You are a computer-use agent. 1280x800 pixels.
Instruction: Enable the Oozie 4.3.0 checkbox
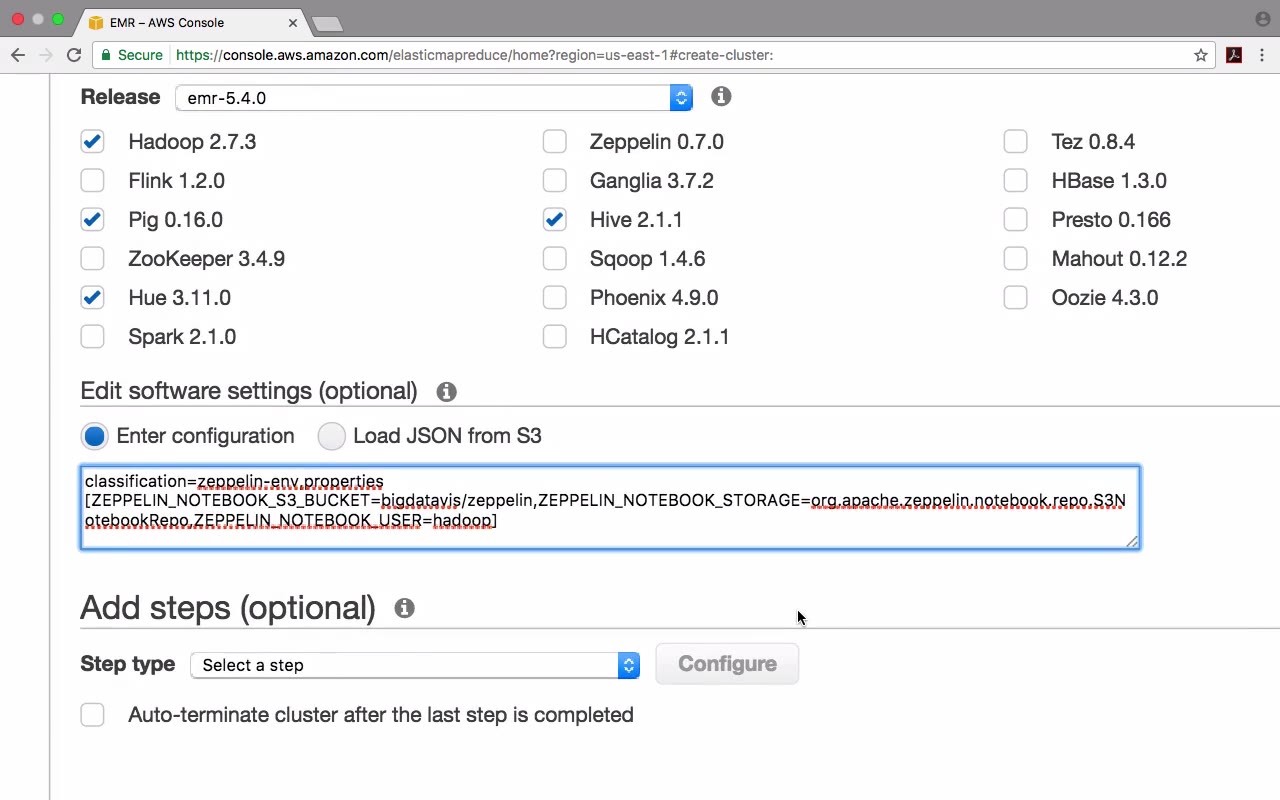[x=1015, y=298]
